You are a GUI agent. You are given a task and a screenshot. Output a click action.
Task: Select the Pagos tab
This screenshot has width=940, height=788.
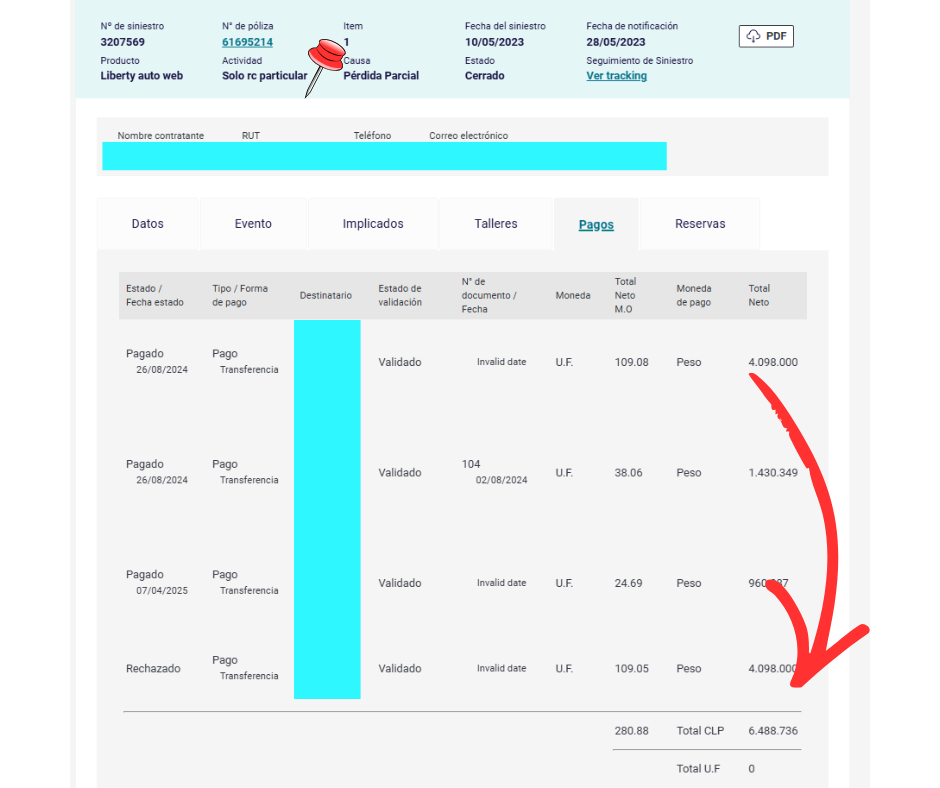[x=596, y=225]
